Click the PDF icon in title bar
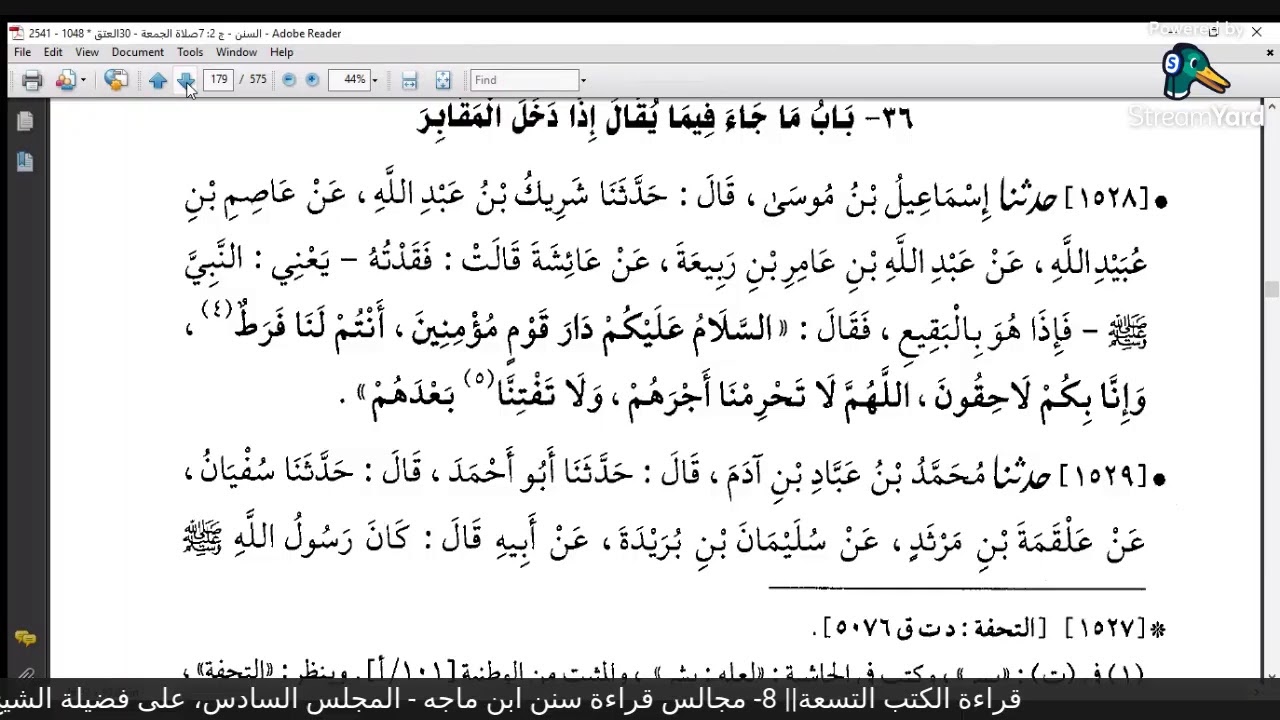 point(16,33)
